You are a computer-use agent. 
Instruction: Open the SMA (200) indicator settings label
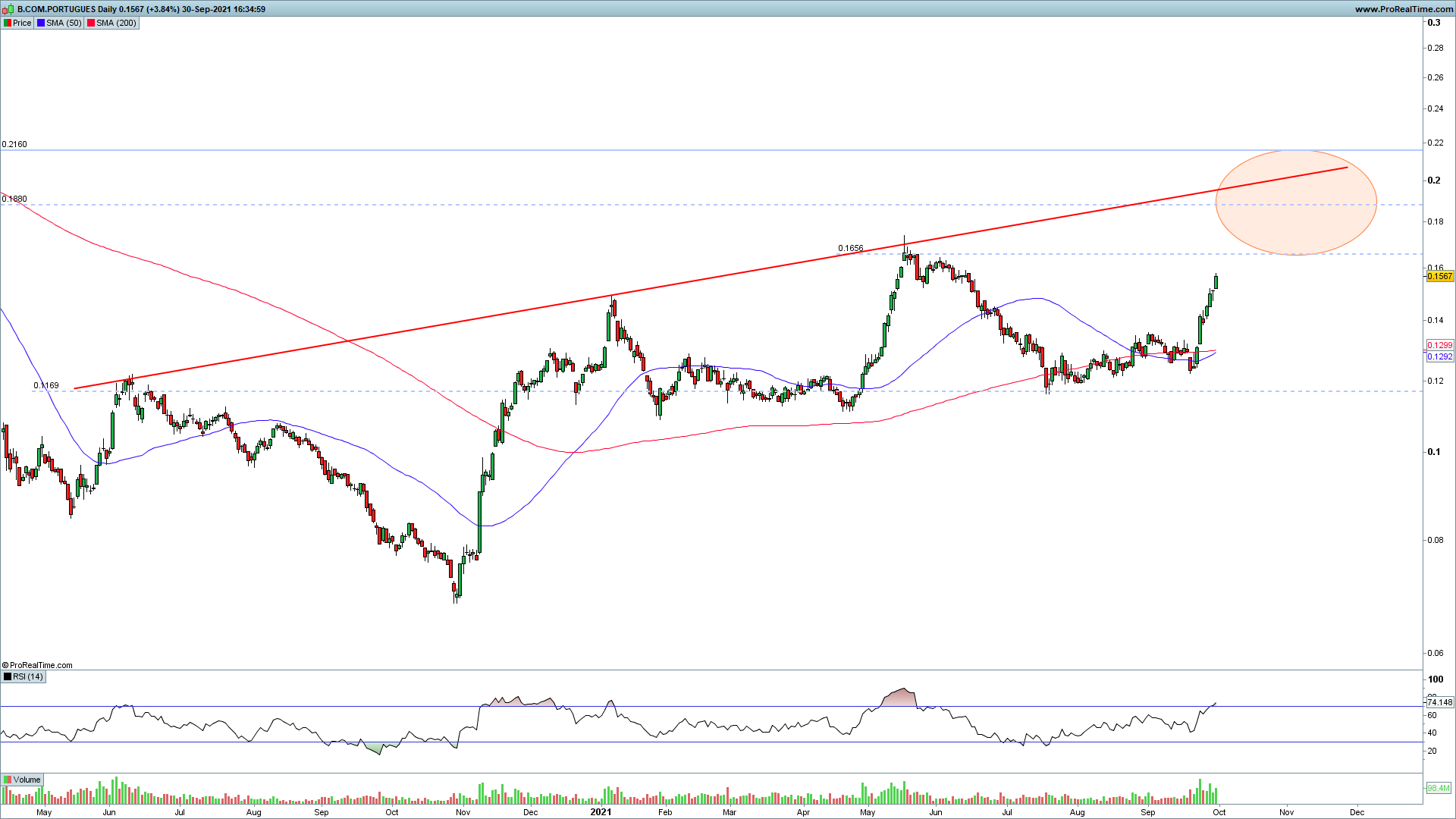point(116,23)
